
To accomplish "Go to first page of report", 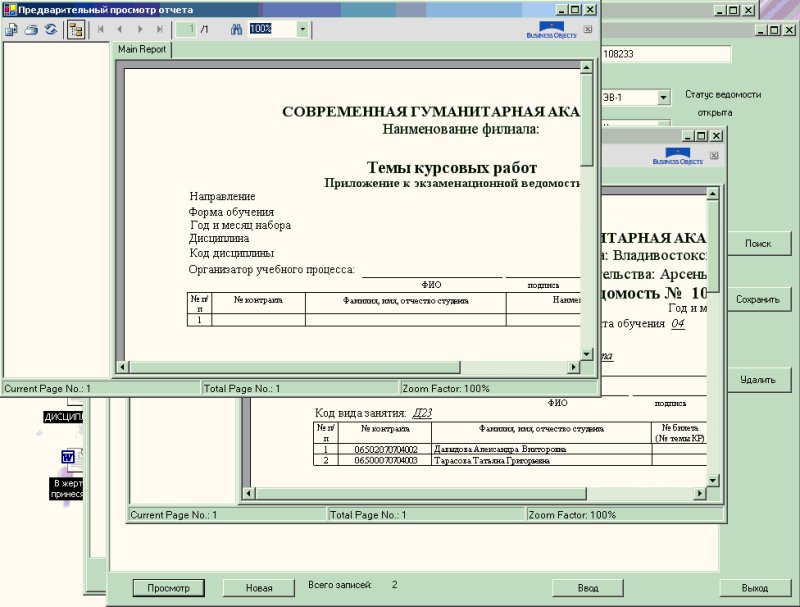I will [101, 30].
